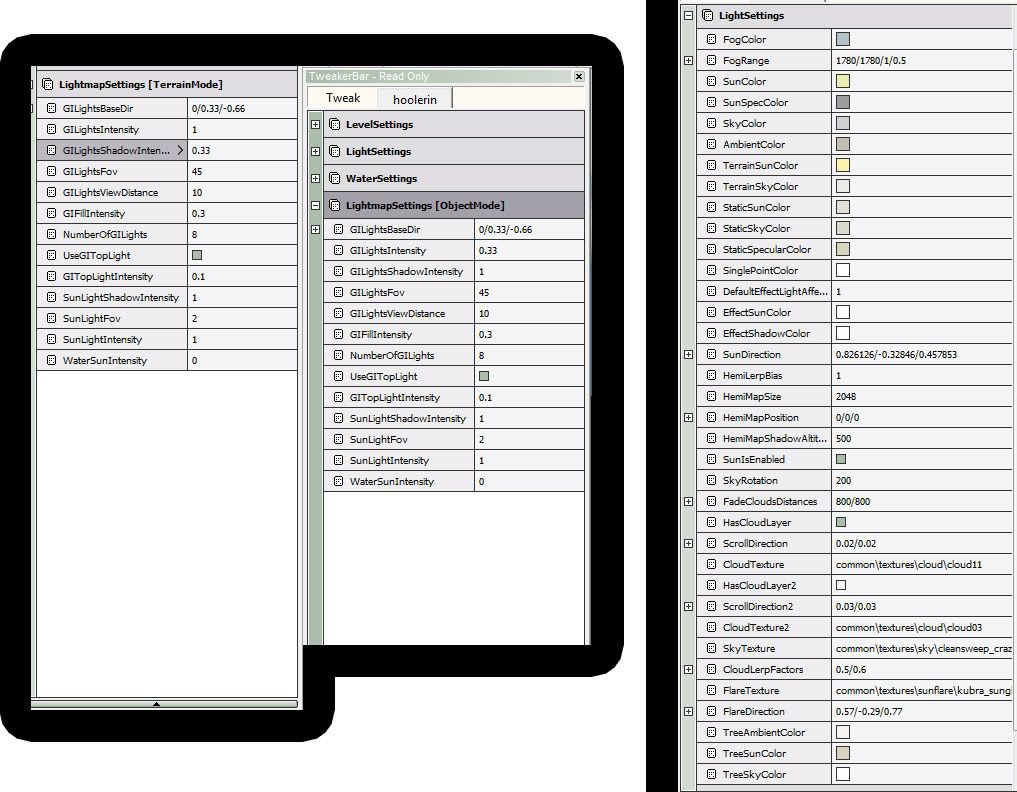Click the property icon beside SkyTexture
1017x792 pixels.
[711, 649]
